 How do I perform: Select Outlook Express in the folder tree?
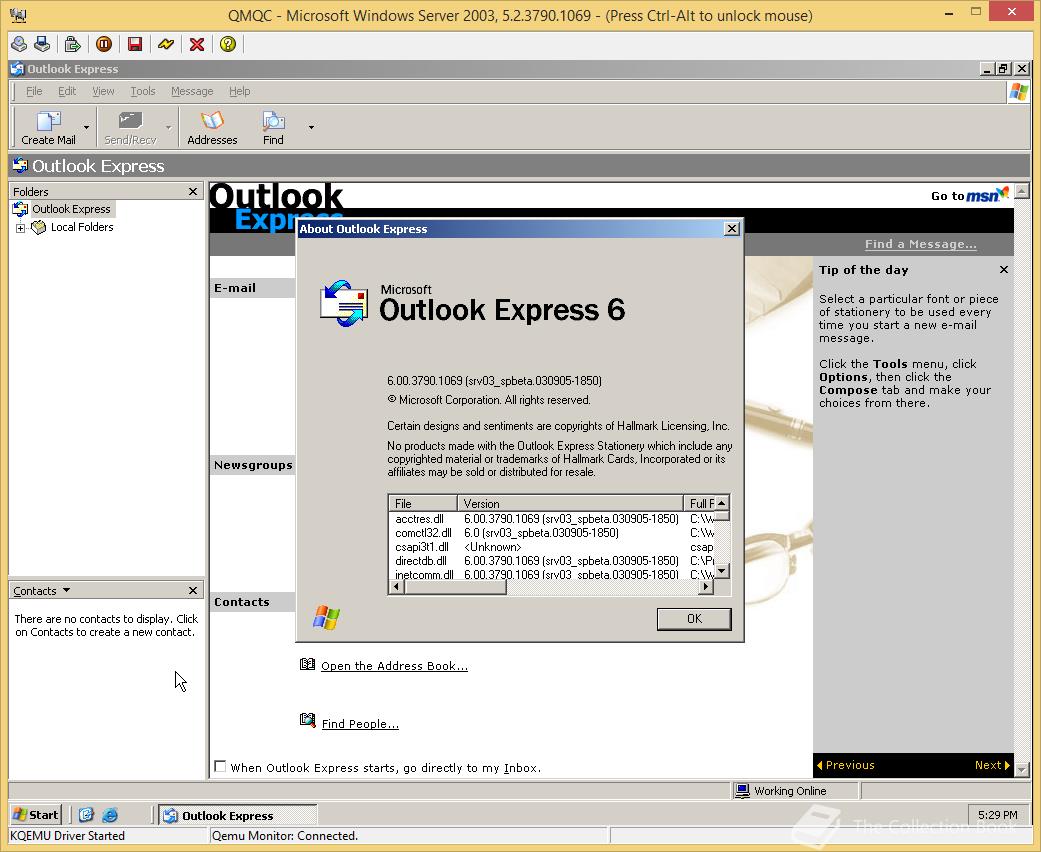[x=71, y=209]
